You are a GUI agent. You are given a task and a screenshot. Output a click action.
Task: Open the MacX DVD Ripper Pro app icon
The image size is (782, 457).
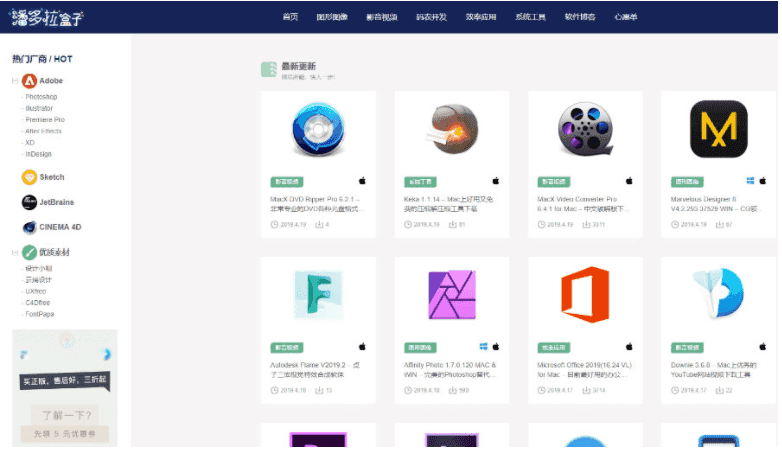(318, 129)
